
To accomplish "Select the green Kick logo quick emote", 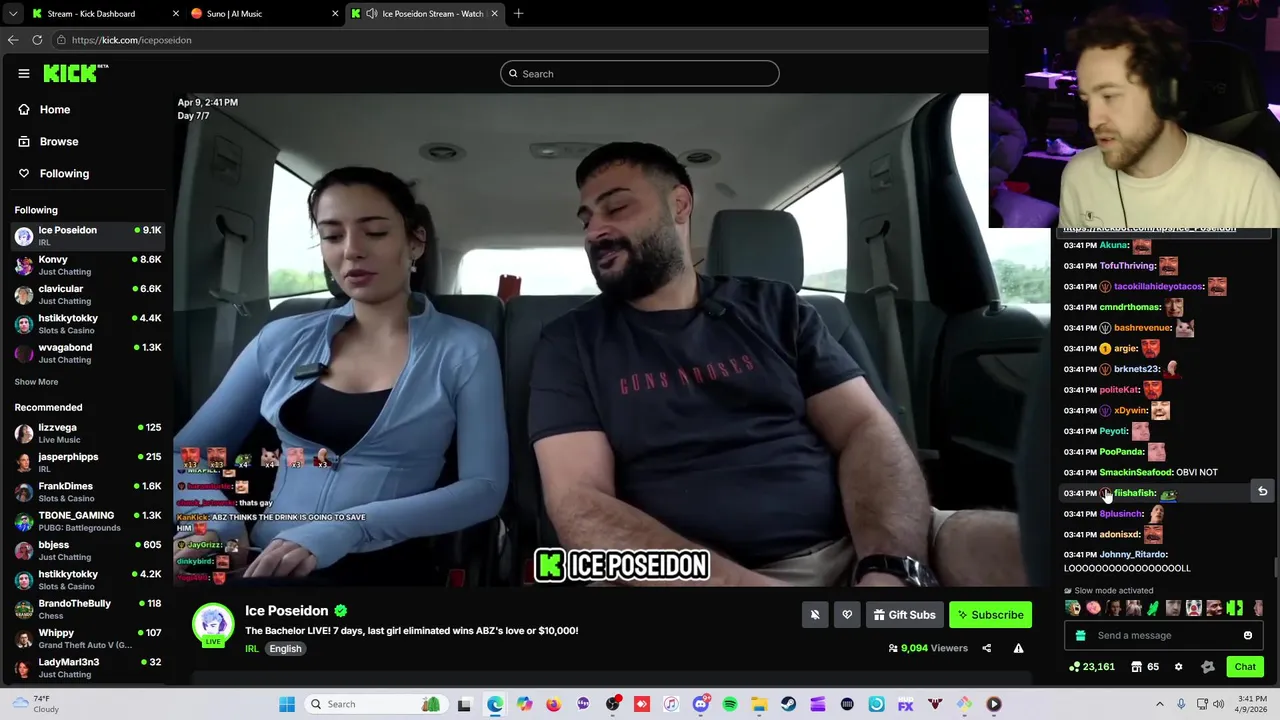I will tap(1234, 608).
